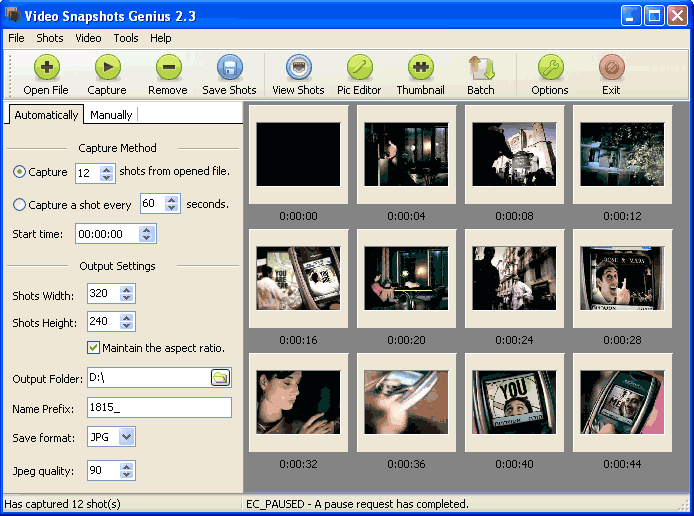This screenshot has width=694, height=516.
Task: Click the Exit toolbar button
Action: (611, 68)
